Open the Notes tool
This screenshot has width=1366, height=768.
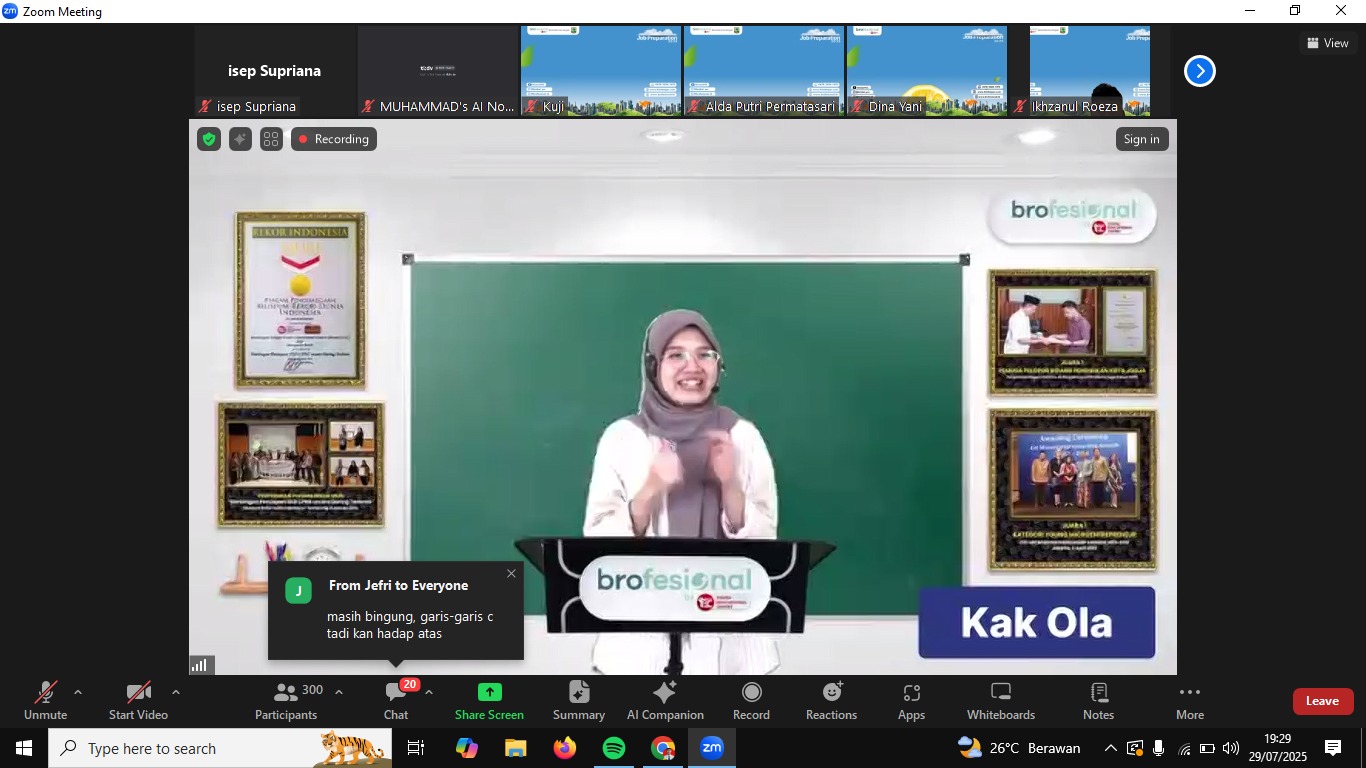tap(1098, 700)
